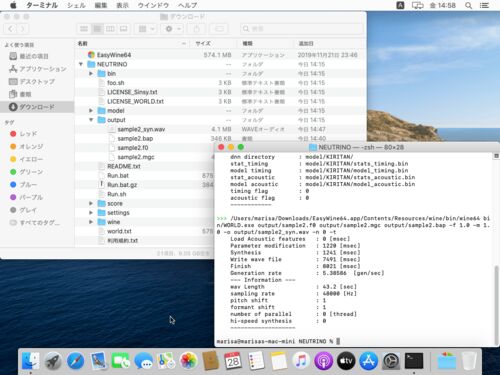The height and width of the screenshot is (375, 500).
Task: Switch Finder to list view
Action: point(97,29)
